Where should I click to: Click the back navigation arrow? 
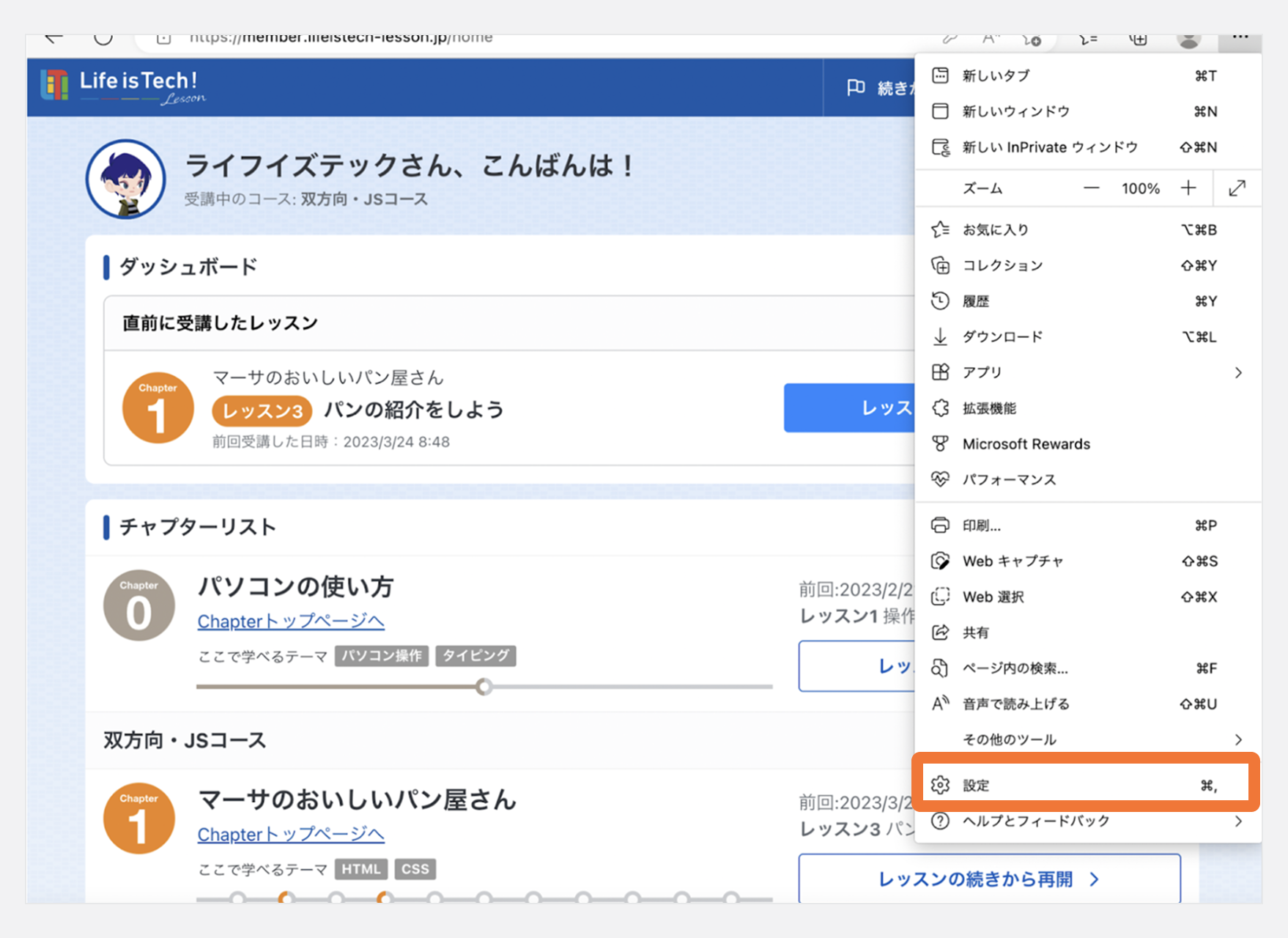53,38
